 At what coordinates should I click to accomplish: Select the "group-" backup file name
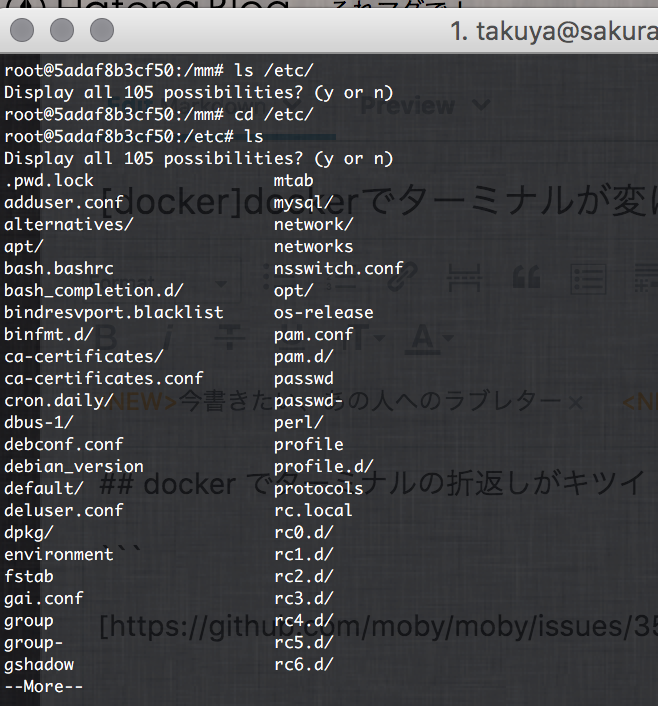[34, 644]
